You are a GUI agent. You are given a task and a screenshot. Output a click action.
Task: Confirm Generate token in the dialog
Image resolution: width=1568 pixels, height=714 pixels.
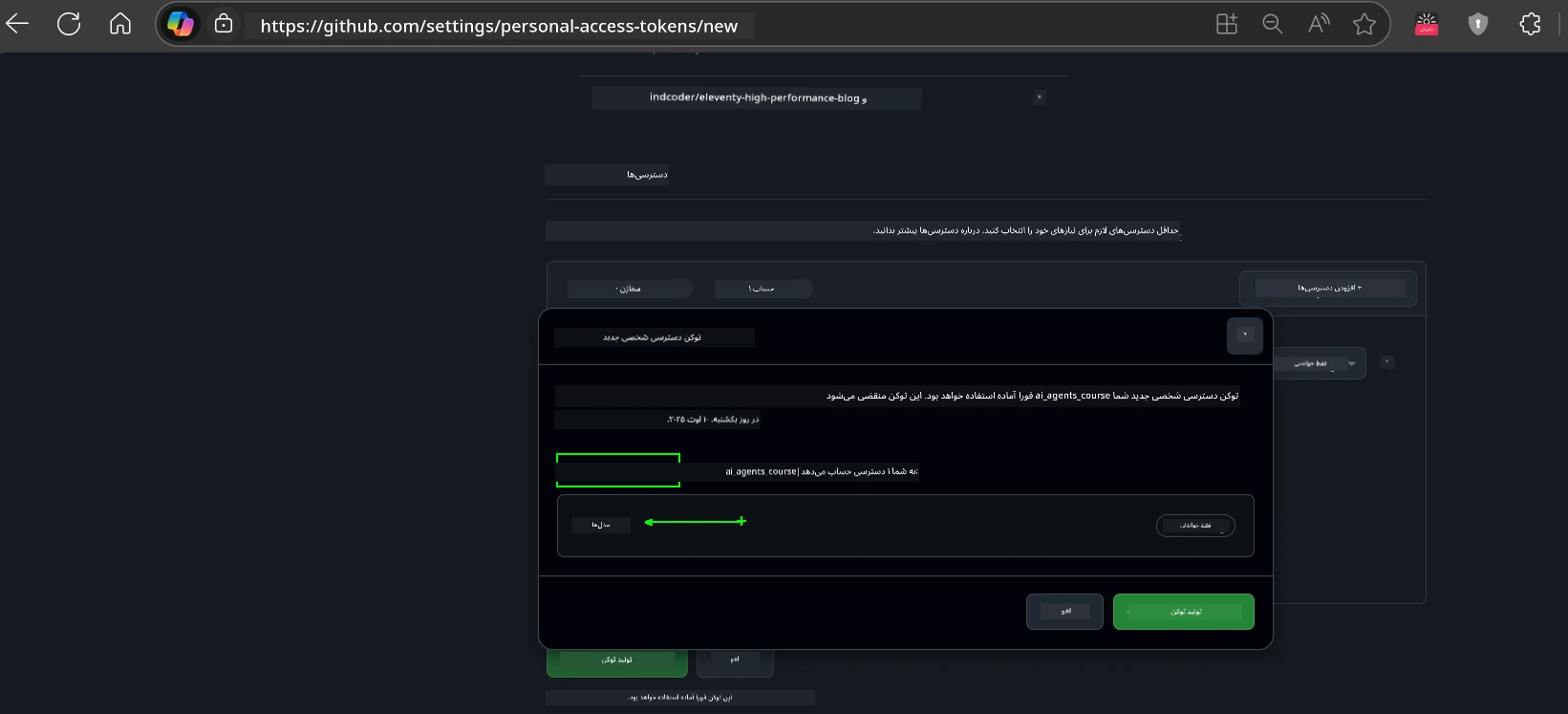(x=1184, y=612)
